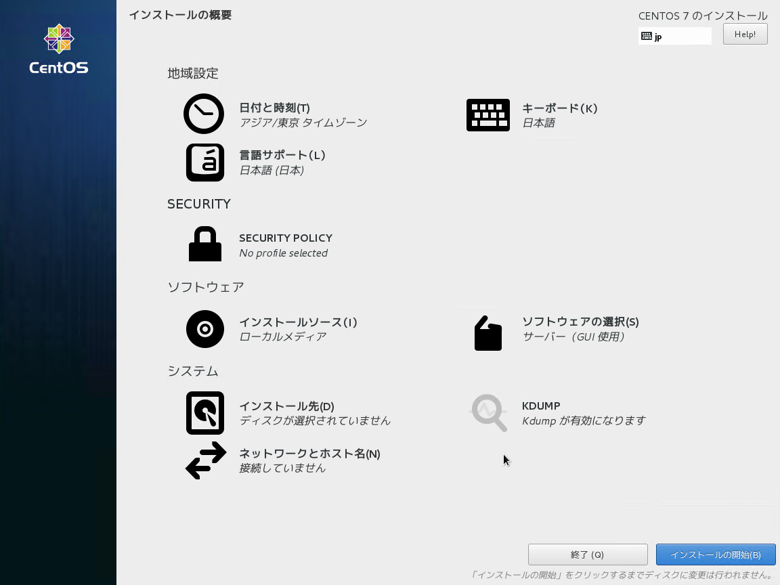Click the システム section heading

coord(193,371)
